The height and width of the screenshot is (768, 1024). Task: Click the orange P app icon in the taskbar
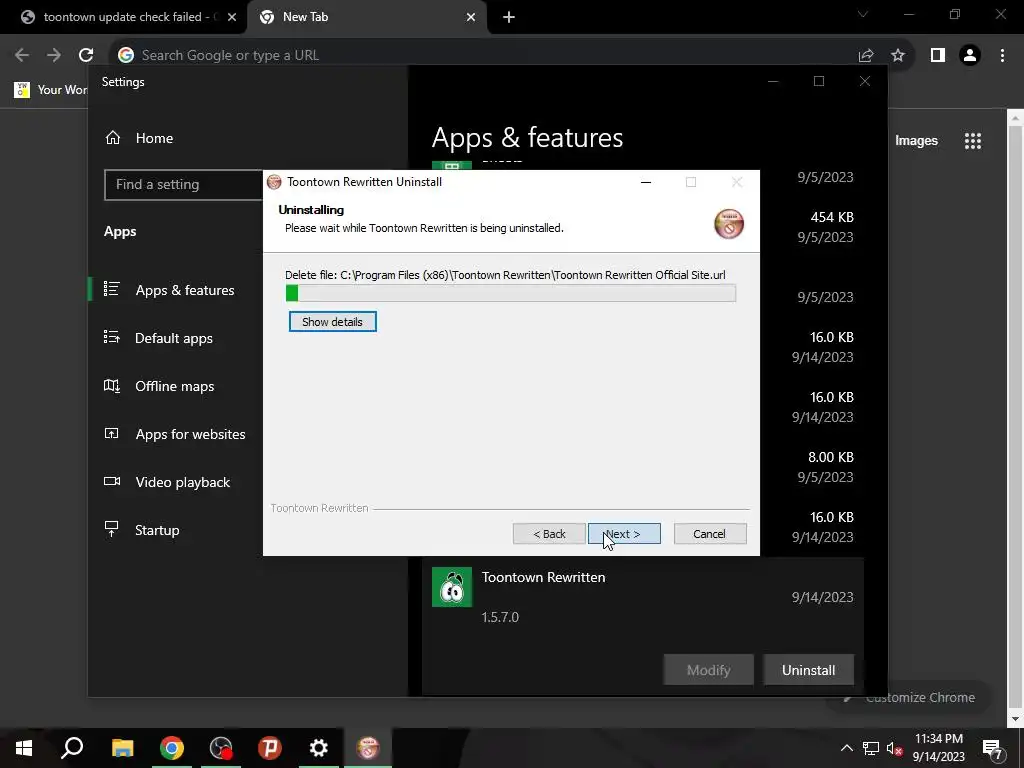(x=270, y=748)
